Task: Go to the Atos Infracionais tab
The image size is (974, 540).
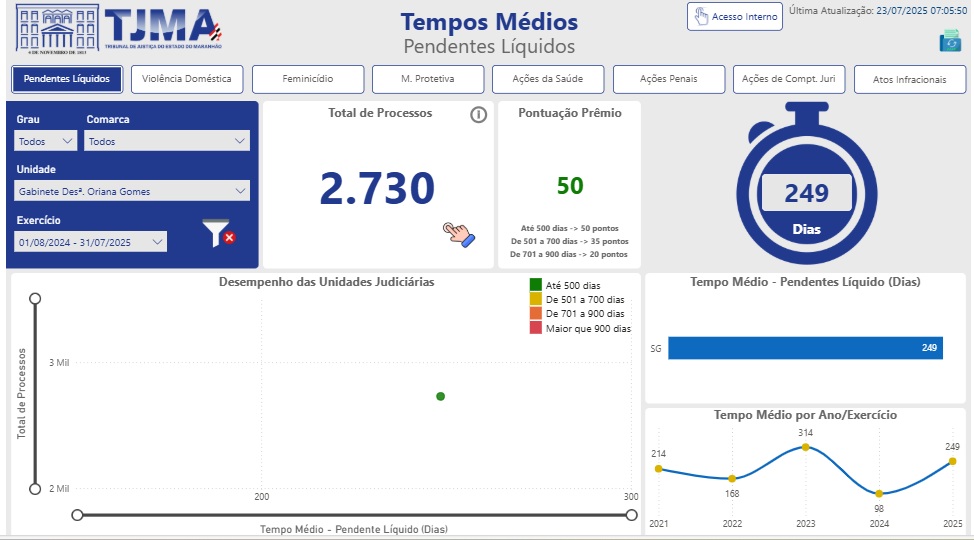Action: pyautogui.click(x=909, y=79)
